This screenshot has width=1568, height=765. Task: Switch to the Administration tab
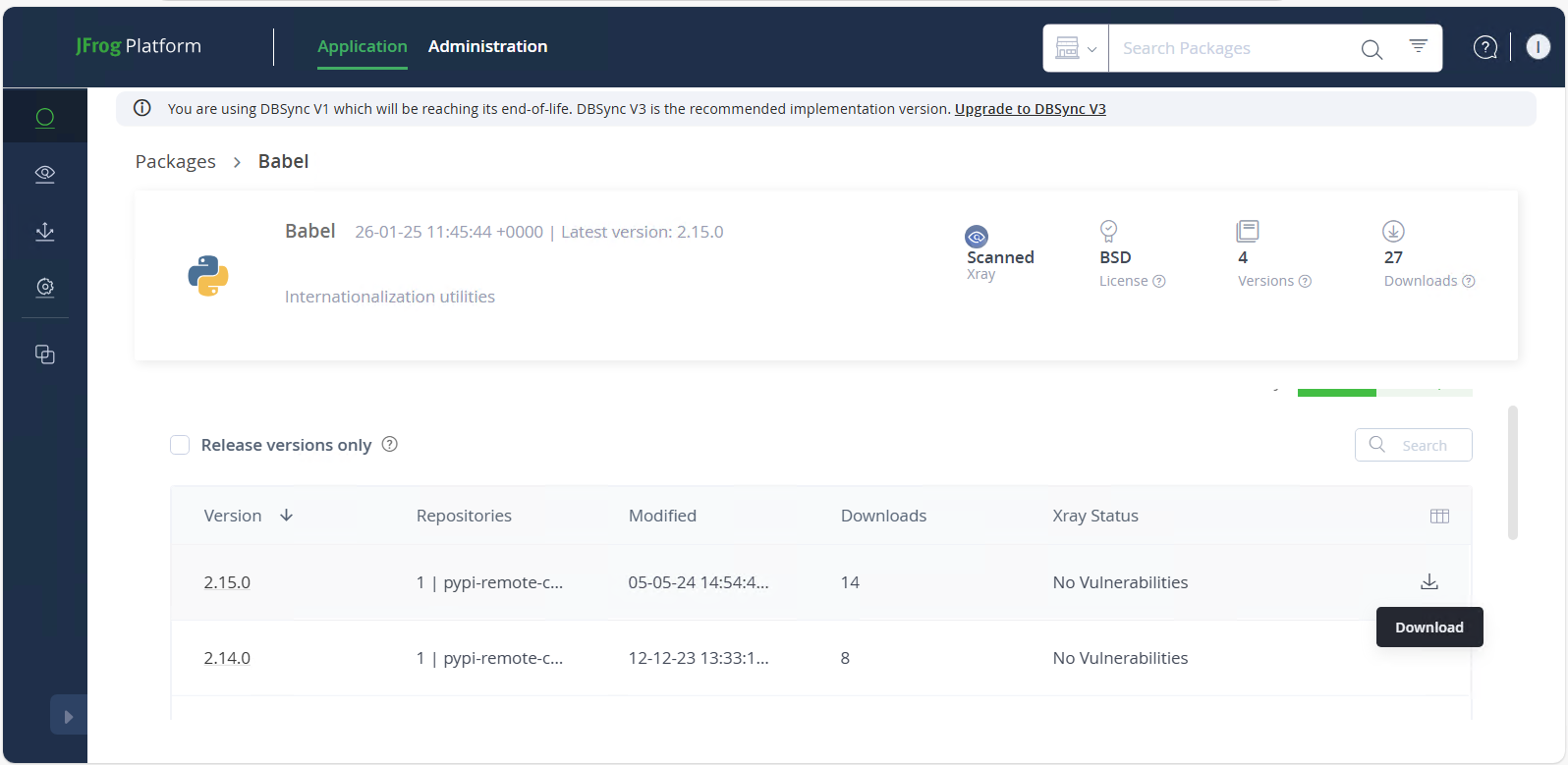tap(487, 46)
